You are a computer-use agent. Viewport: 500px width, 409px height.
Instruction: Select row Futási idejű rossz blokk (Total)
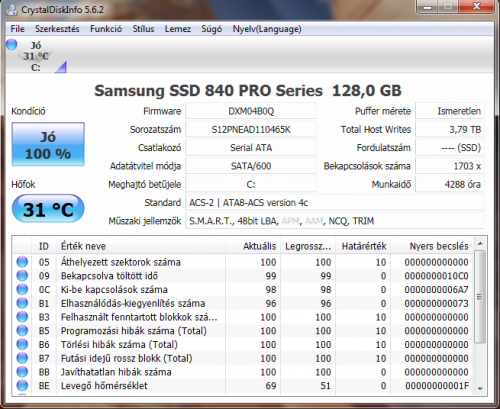(x=243, y=358)
